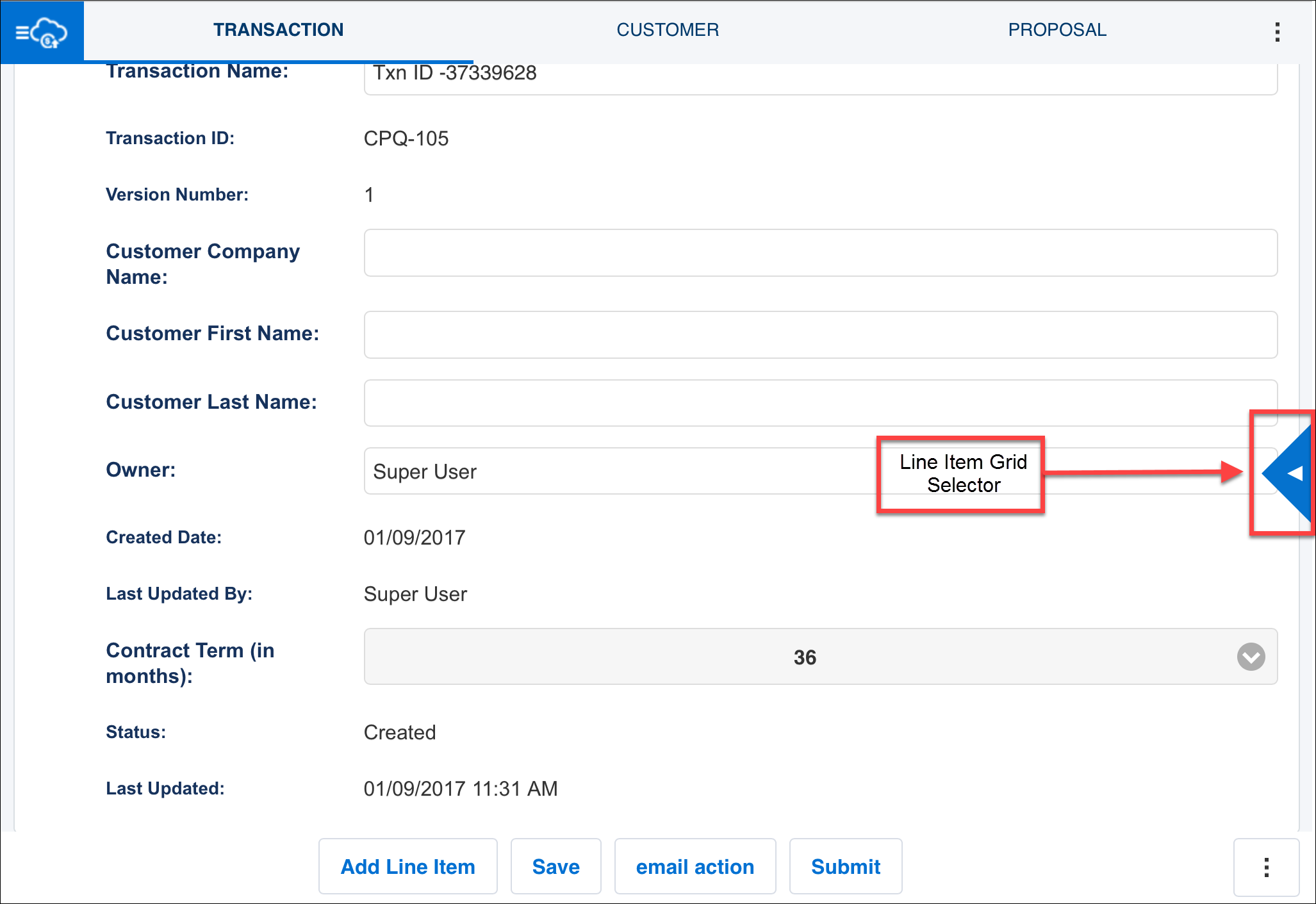
Task: Click the Customer Company Name field
Action: tap(820, 252)
